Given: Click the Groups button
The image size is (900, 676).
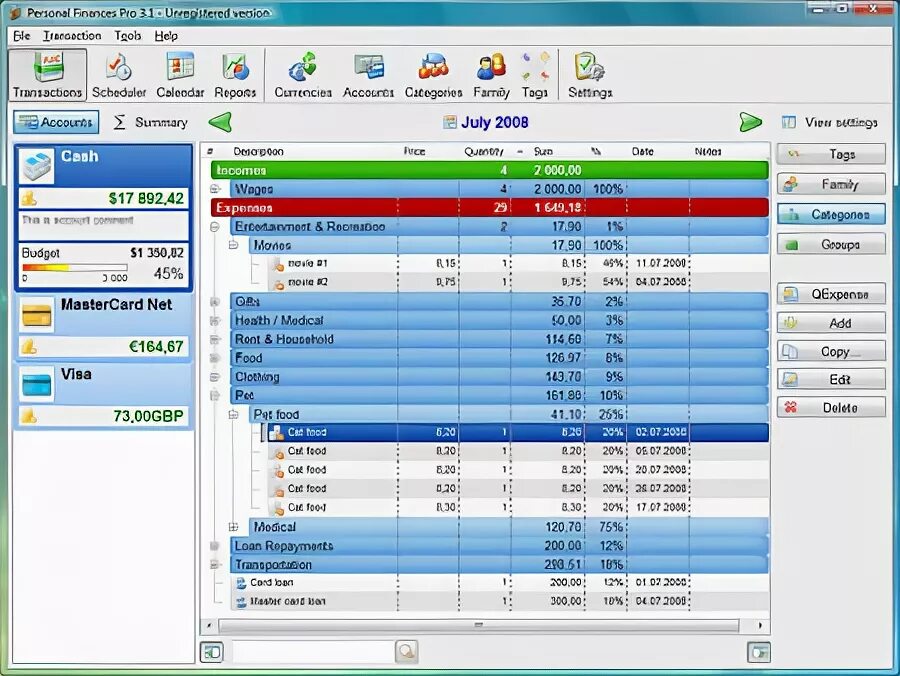Looking at the screenshot, I should [831, 244].
